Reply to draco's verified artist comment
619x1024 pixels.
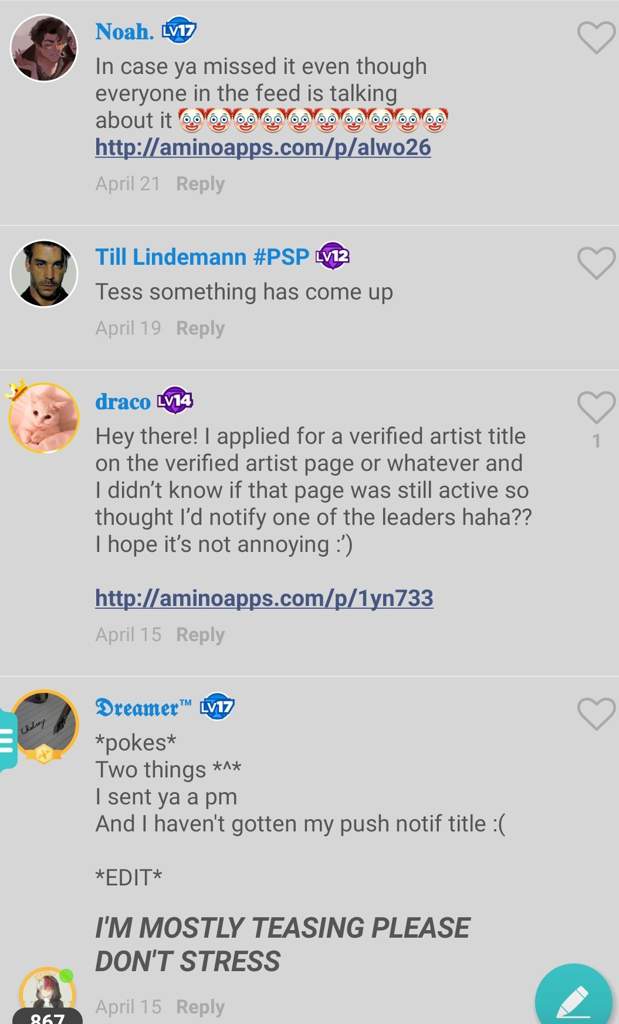200,635
